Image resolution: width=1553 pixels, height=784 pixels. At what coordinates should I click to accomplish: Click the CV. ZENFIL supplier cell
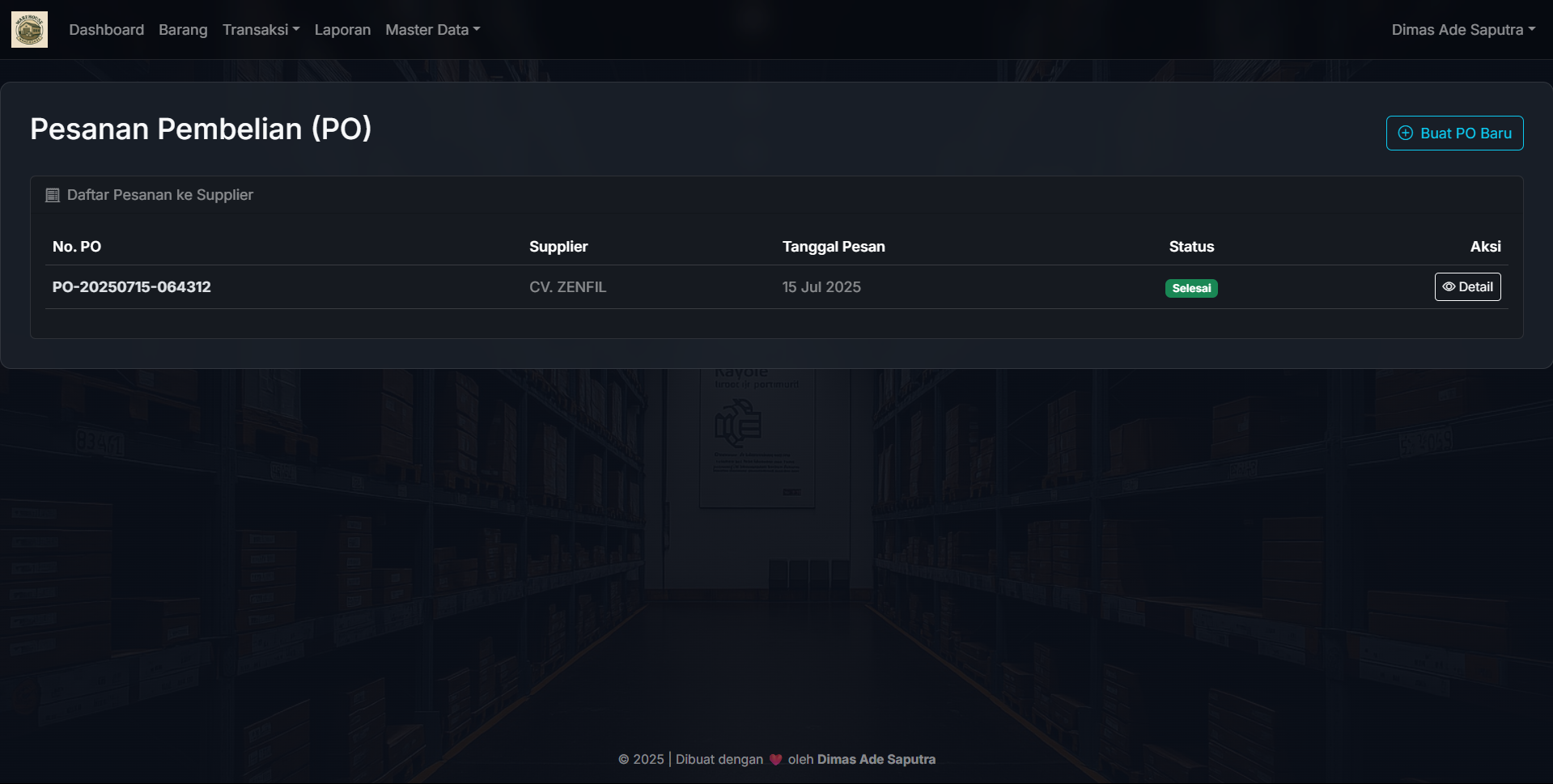567,287
